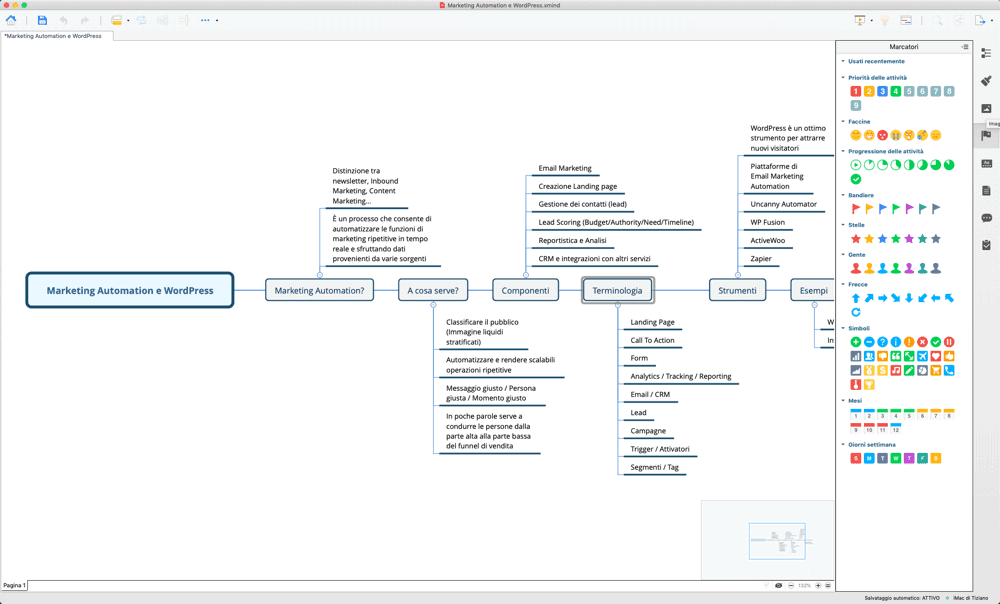Switch to the Marketing Automation e WordPress tab

click(57, 36)
